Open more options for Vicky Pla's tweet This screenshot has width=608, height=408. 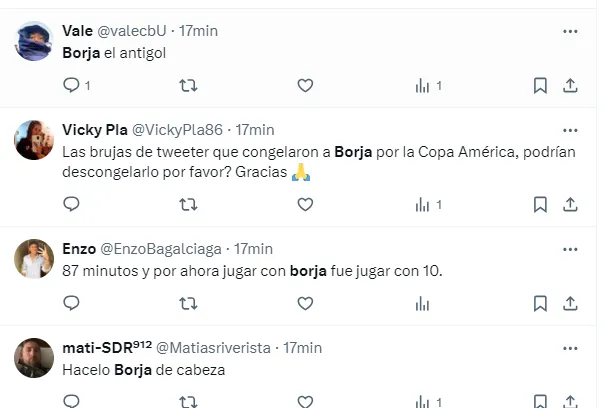coord(570,130)
